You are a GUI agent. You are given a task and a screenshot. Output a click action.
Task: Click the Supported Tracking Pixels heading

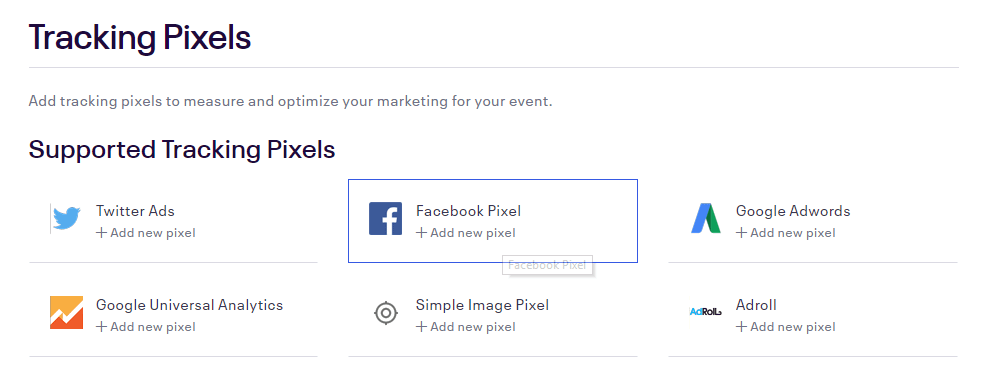click(x=182, y=150)
